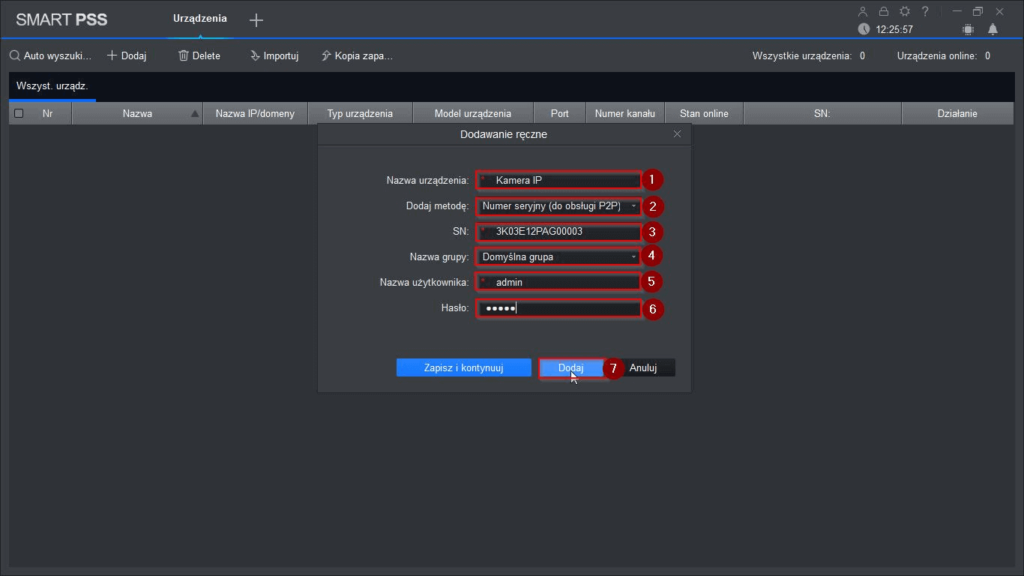Click the Importuj toolbar button
This screenshot has height=576, width=1024.
pos(274,56)
